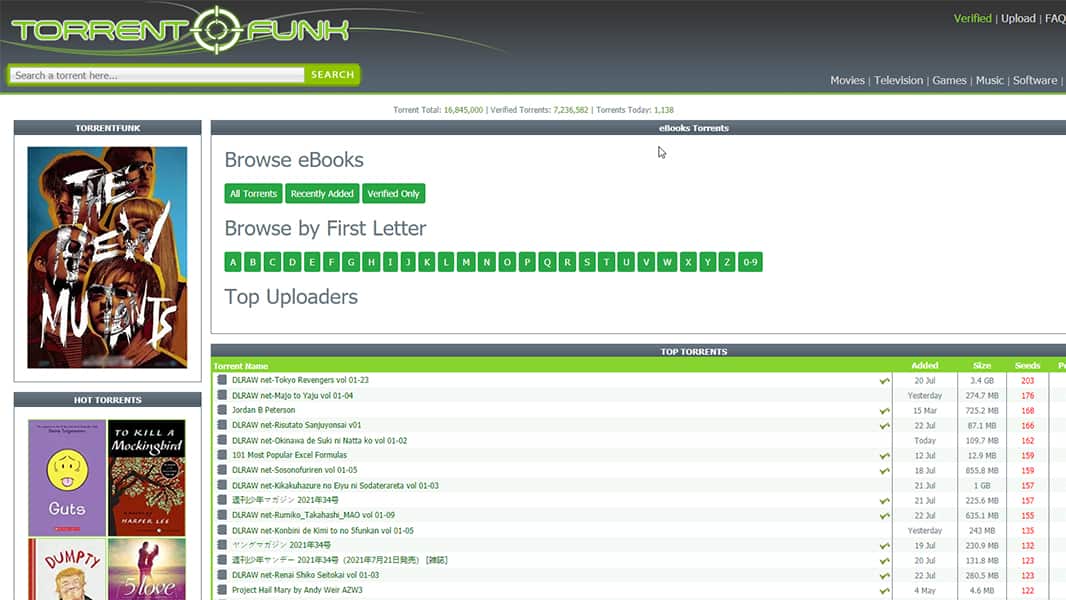This screenshot has height=600, width=1066.
Task: Browse eBooks by letter S
Action: click(587, 262)
